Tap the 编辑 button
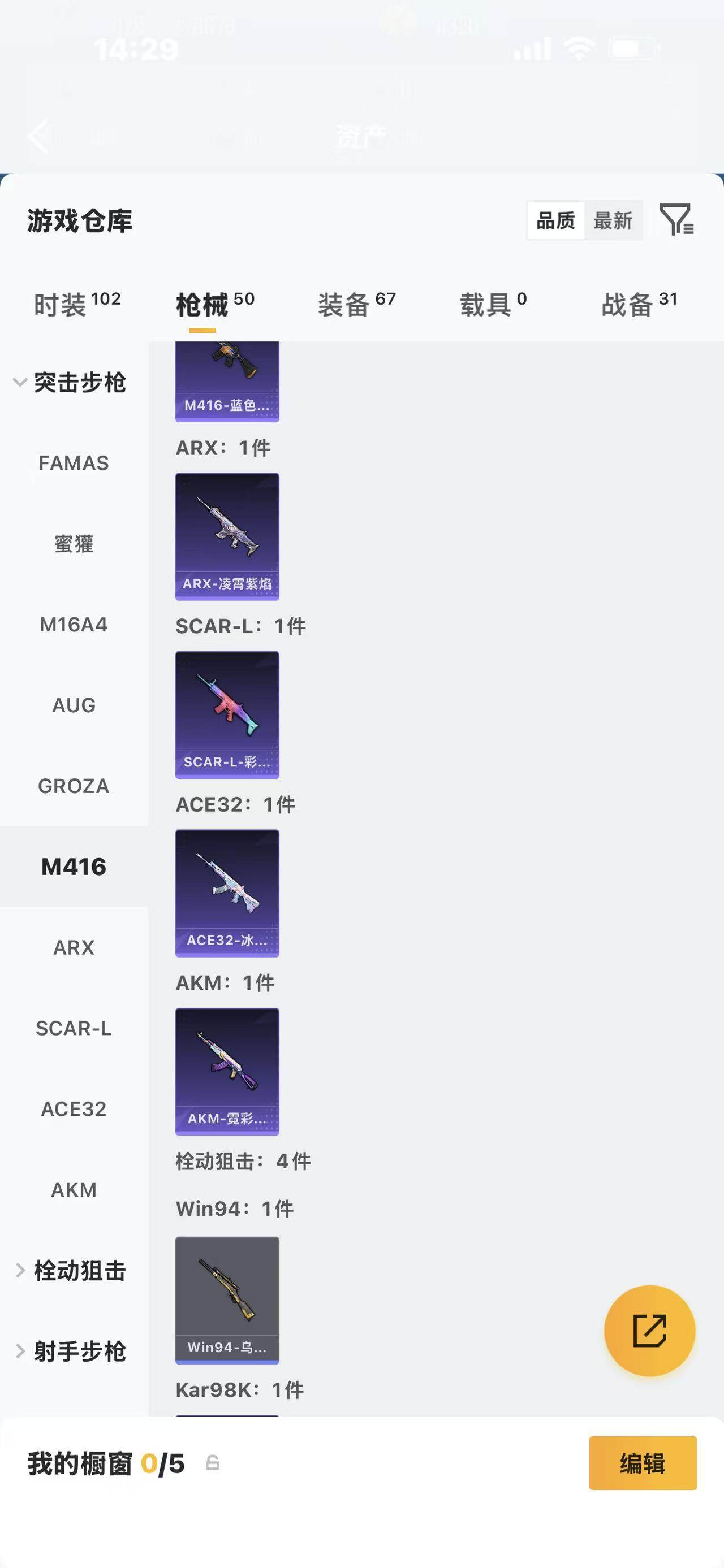 [x=643, y=1463]
